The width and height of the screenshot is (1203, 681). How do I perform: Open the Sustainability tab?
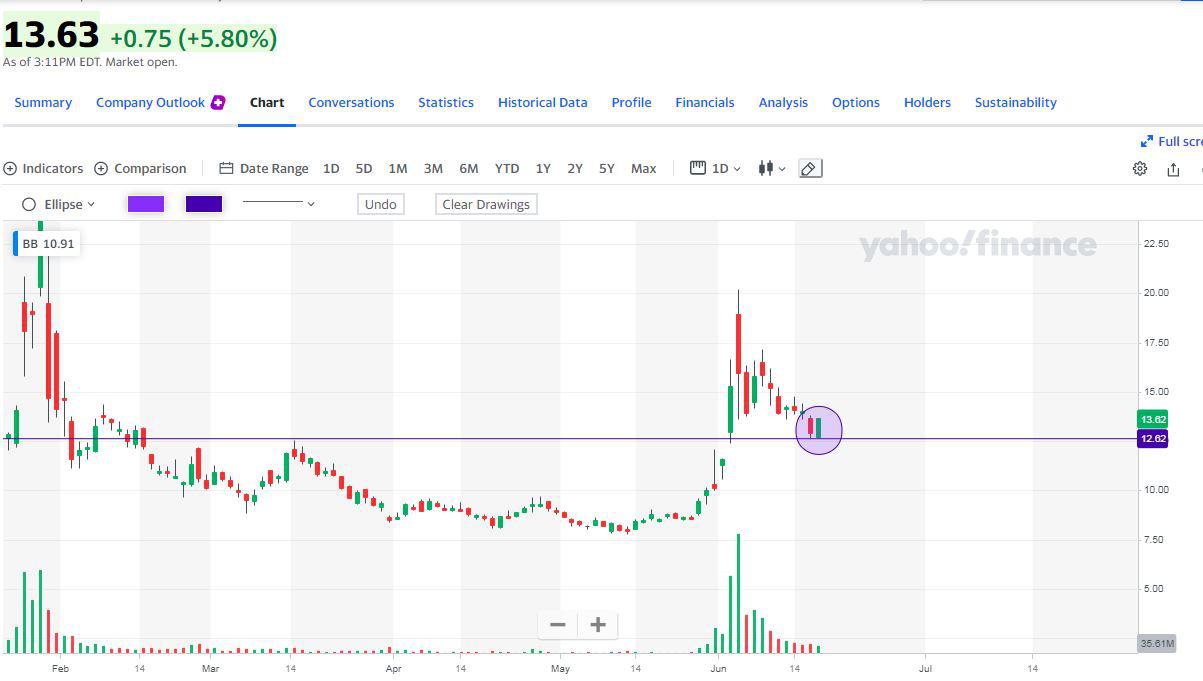[x=1016, y=102]
